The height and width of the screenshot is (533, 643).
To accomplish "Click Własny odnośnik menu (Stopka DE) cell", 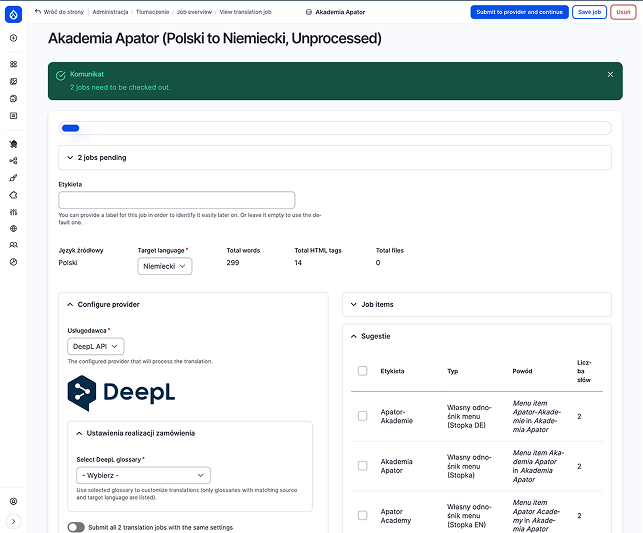I will tap(469, 416).
